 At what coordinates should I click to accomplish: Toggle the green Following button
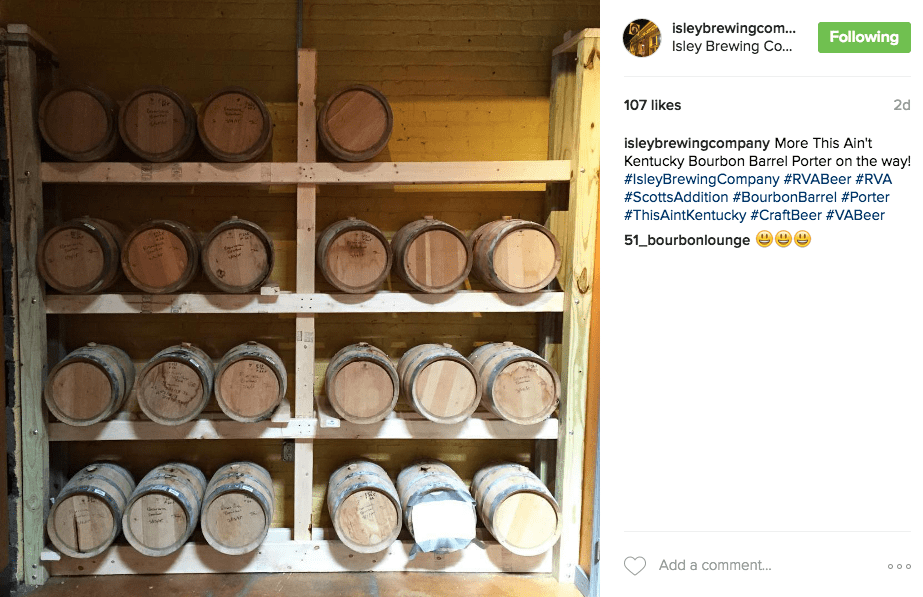click(864, 37)
